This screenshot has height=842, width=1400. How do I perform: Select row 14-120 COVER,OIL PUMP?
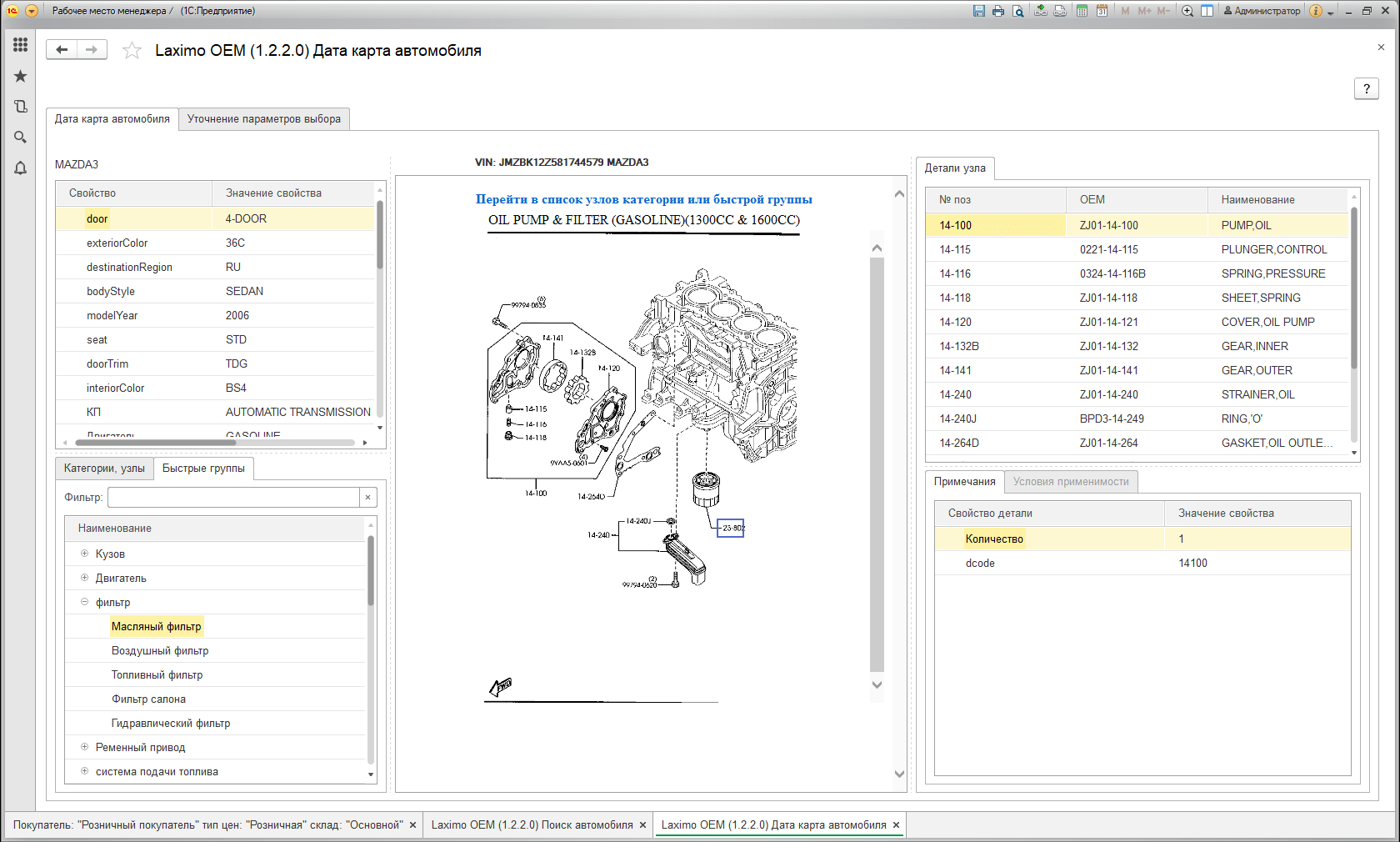(x=1137, y=323)
